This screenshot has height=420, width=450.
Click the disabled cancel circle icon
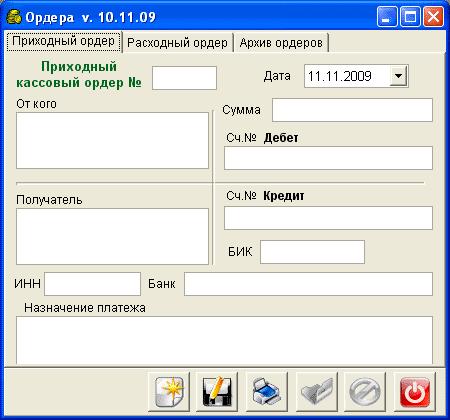(x=365, y=392)
